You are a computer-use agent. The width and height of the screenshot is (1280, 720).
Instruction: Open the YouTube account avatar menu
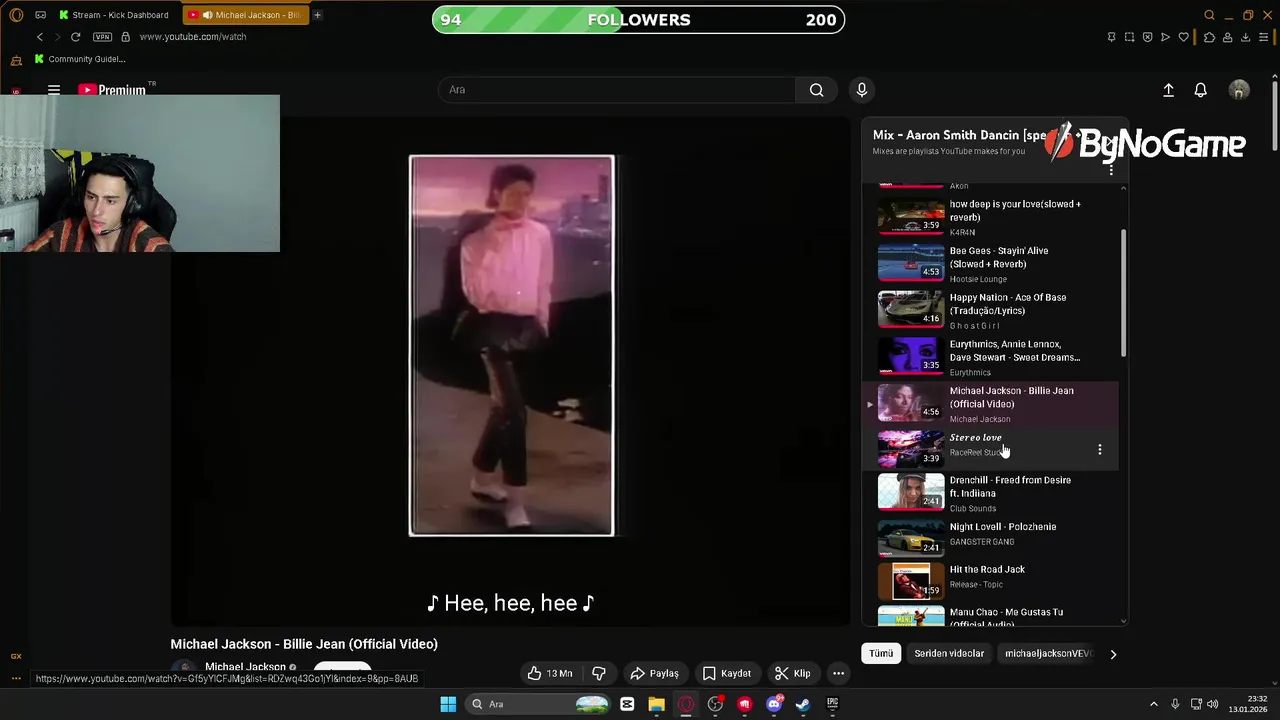(1239, 90)
